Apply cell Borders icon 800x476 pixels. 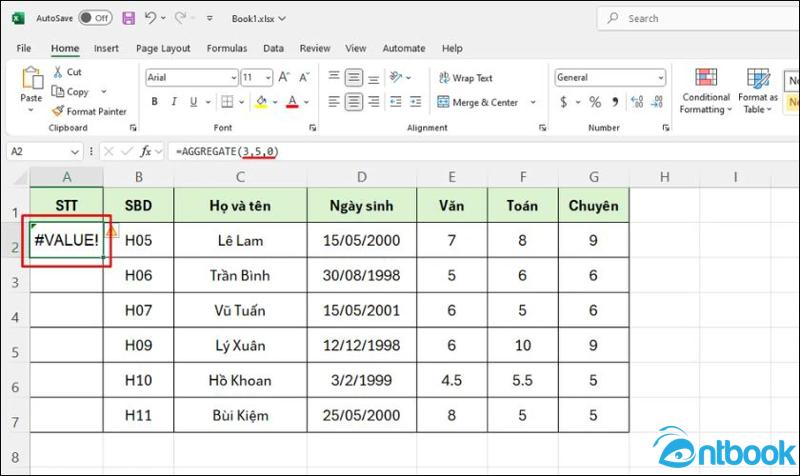(227, 102)
